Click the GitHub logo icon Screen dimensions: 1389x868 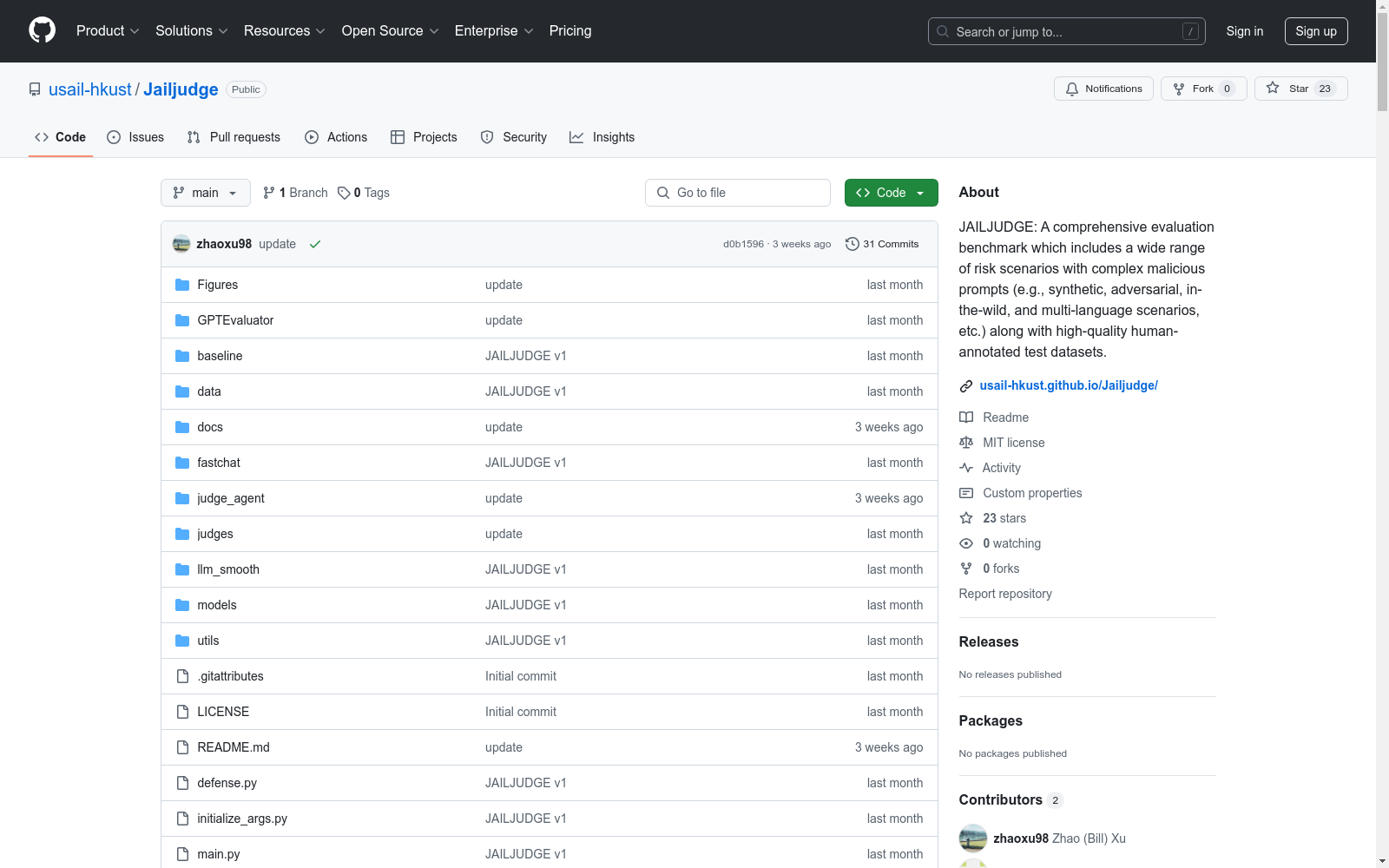42,30
